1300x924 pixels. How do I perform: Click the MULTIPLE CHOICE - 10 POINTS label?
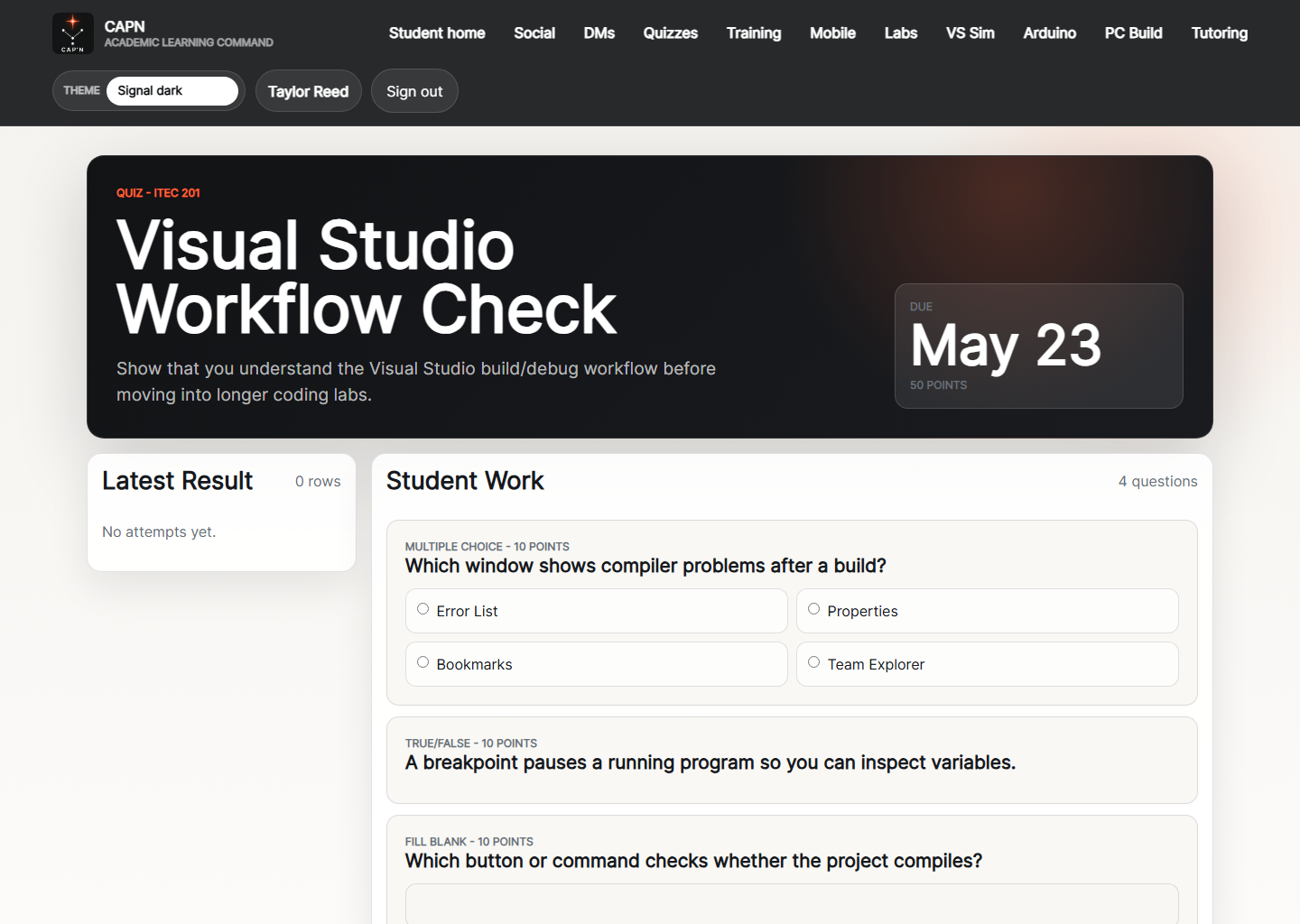pos(487,547)
